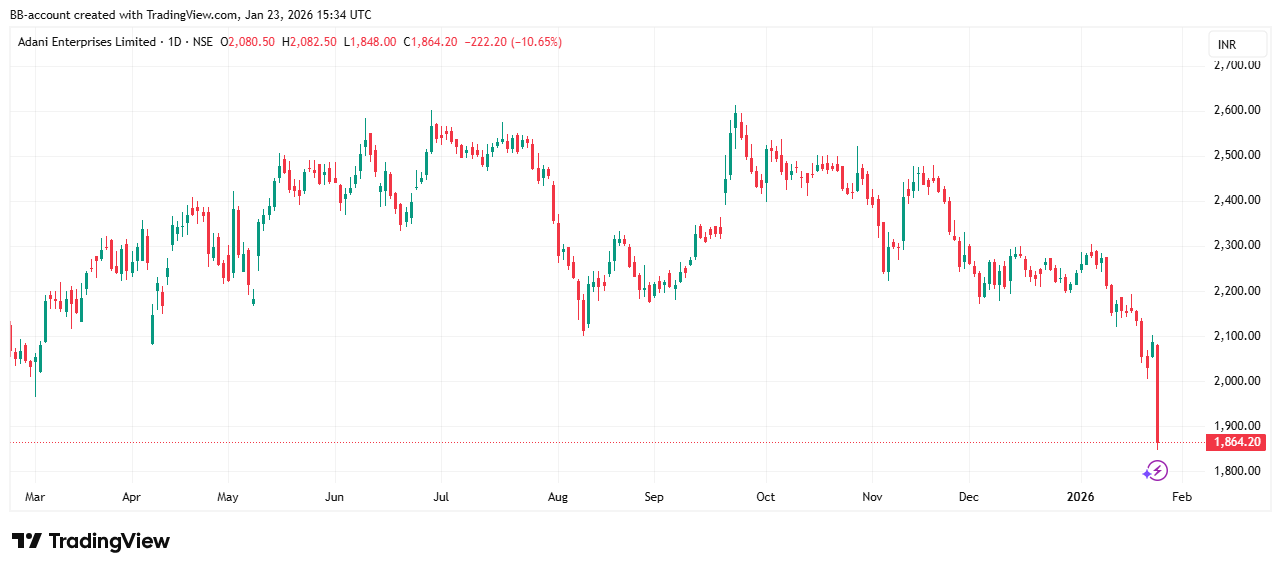
Task: Select the Jul marker on time axis
Action: tap(442, 496)
